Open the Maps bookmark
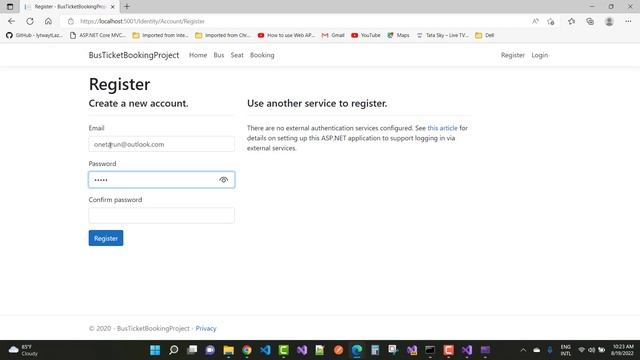The image size is (640, 360). click(398, 35)
